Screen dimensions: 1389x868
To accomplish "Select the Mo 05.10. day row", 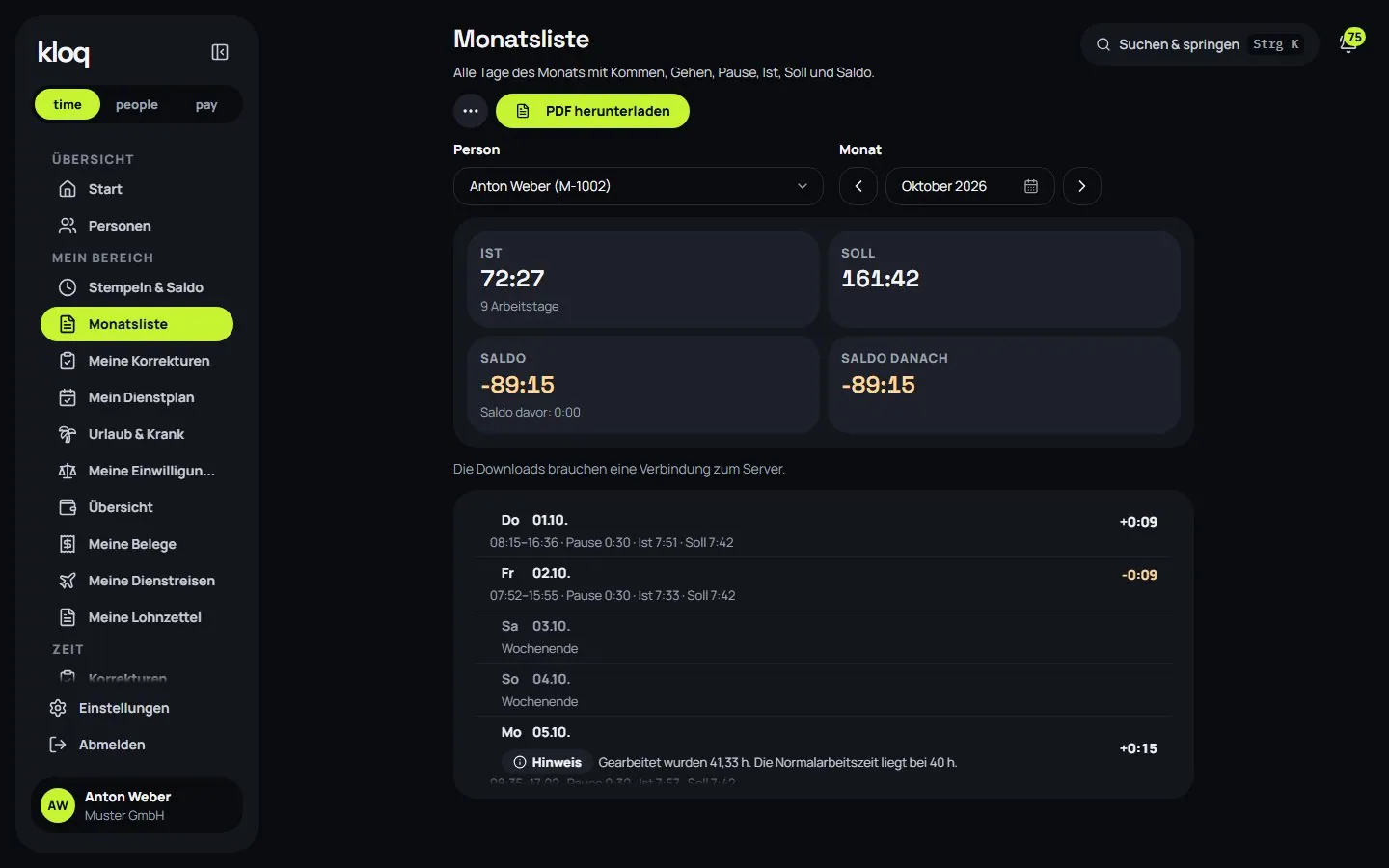I will click(823, 750).
